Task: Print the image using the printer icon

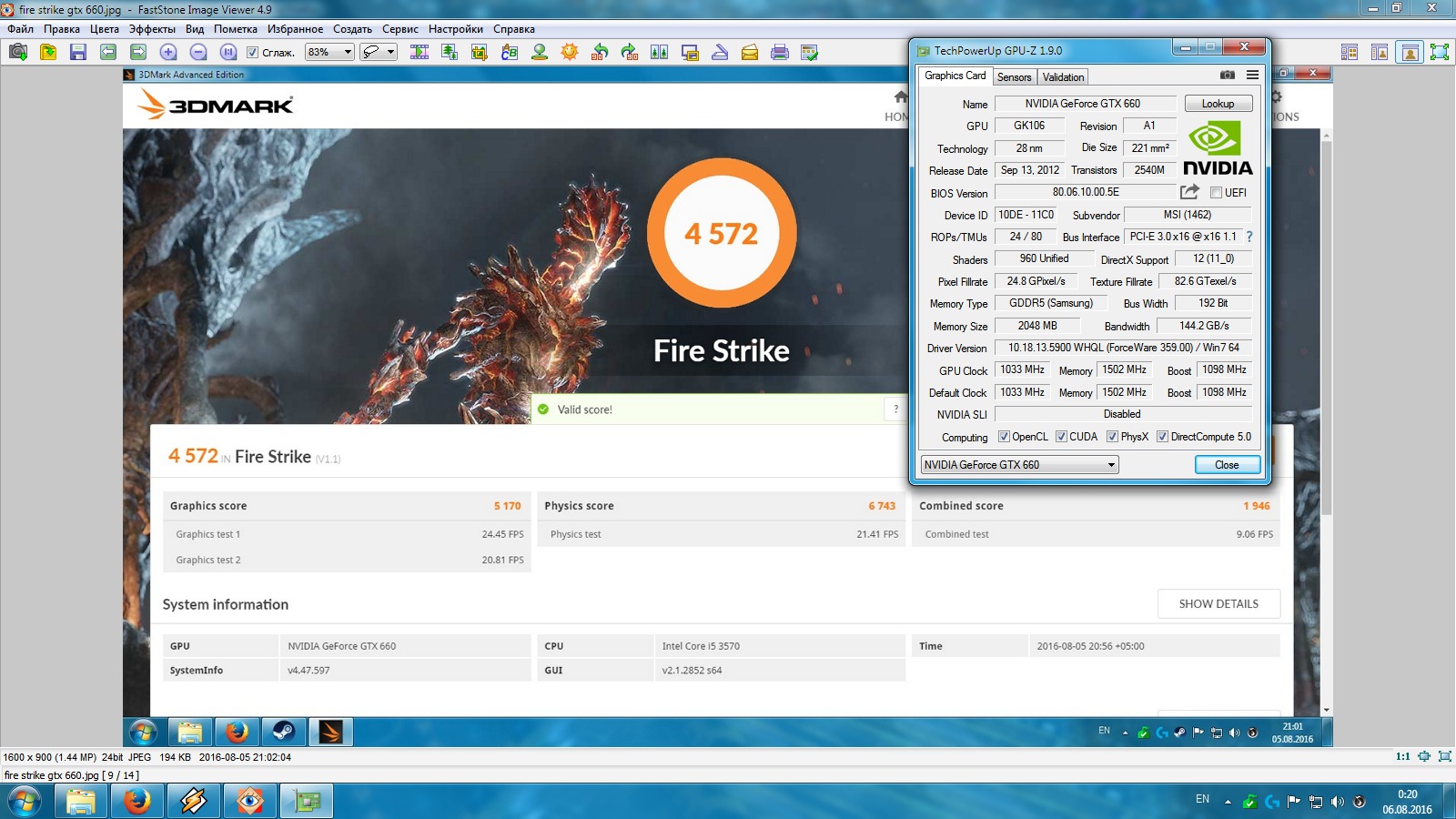Action: [x=780, y=52]
